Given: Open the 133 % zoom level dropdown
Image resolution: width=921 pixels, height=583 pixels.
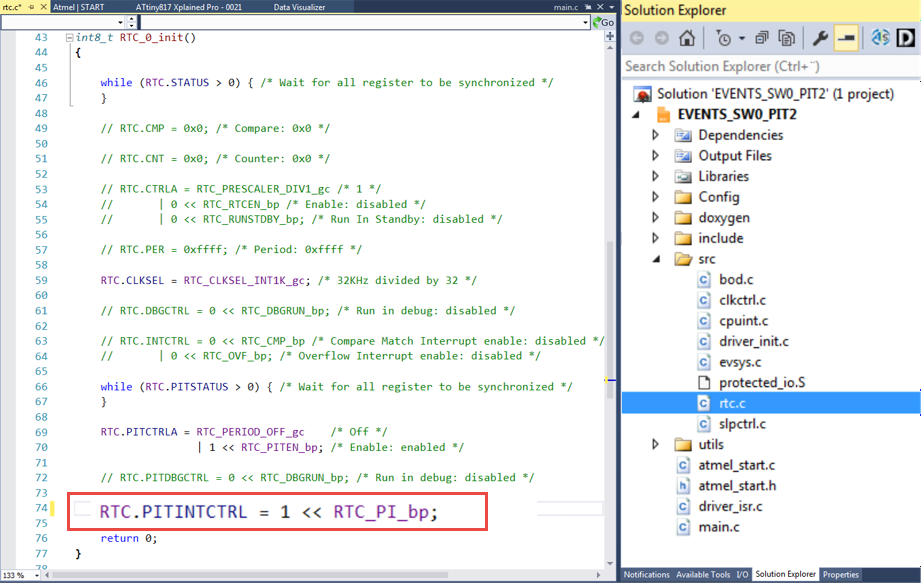Looking at the screenshot, I should 37,575.
